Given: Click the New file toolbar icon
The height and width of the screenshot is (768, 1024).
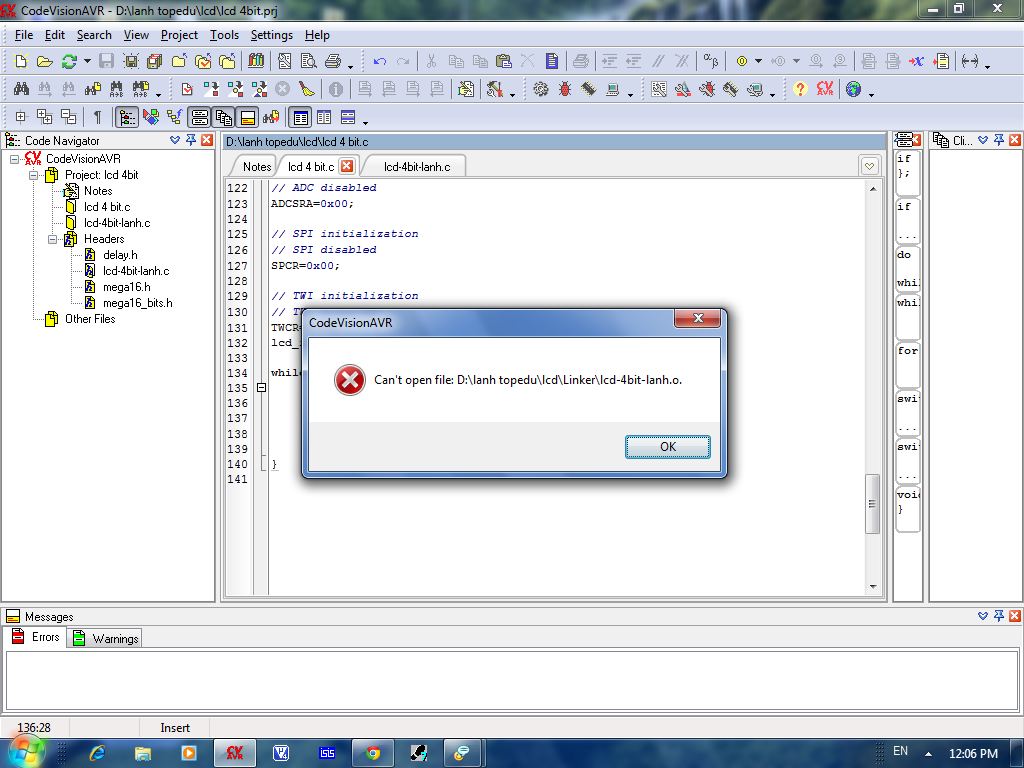Looking at the screenshot, I should [21, 61].
